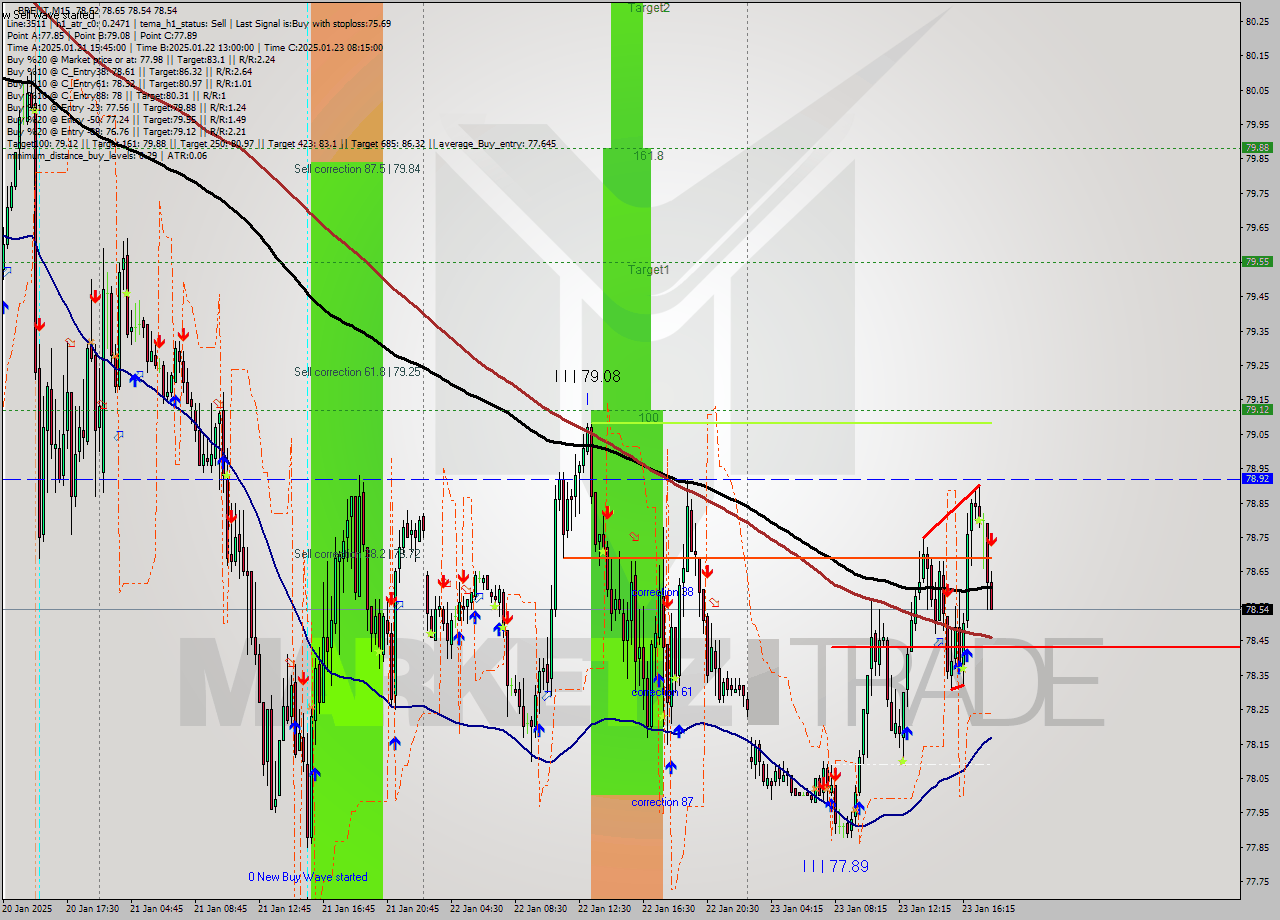Click '22 Jan 16:30' on time axis
This screenshot has width=1280, height=920.
click(x=668, y=909)
